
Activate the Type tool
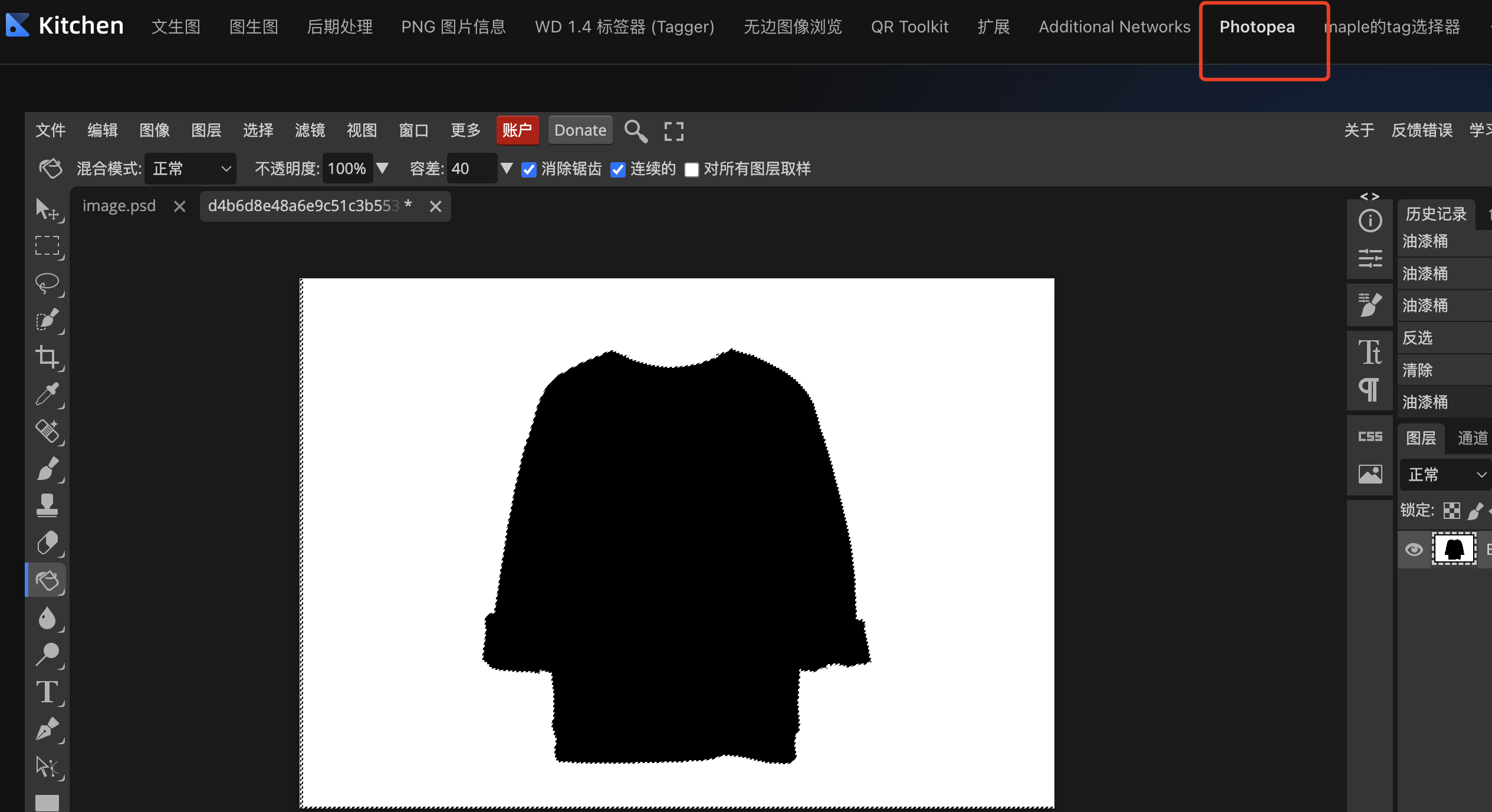click(47, 692)
